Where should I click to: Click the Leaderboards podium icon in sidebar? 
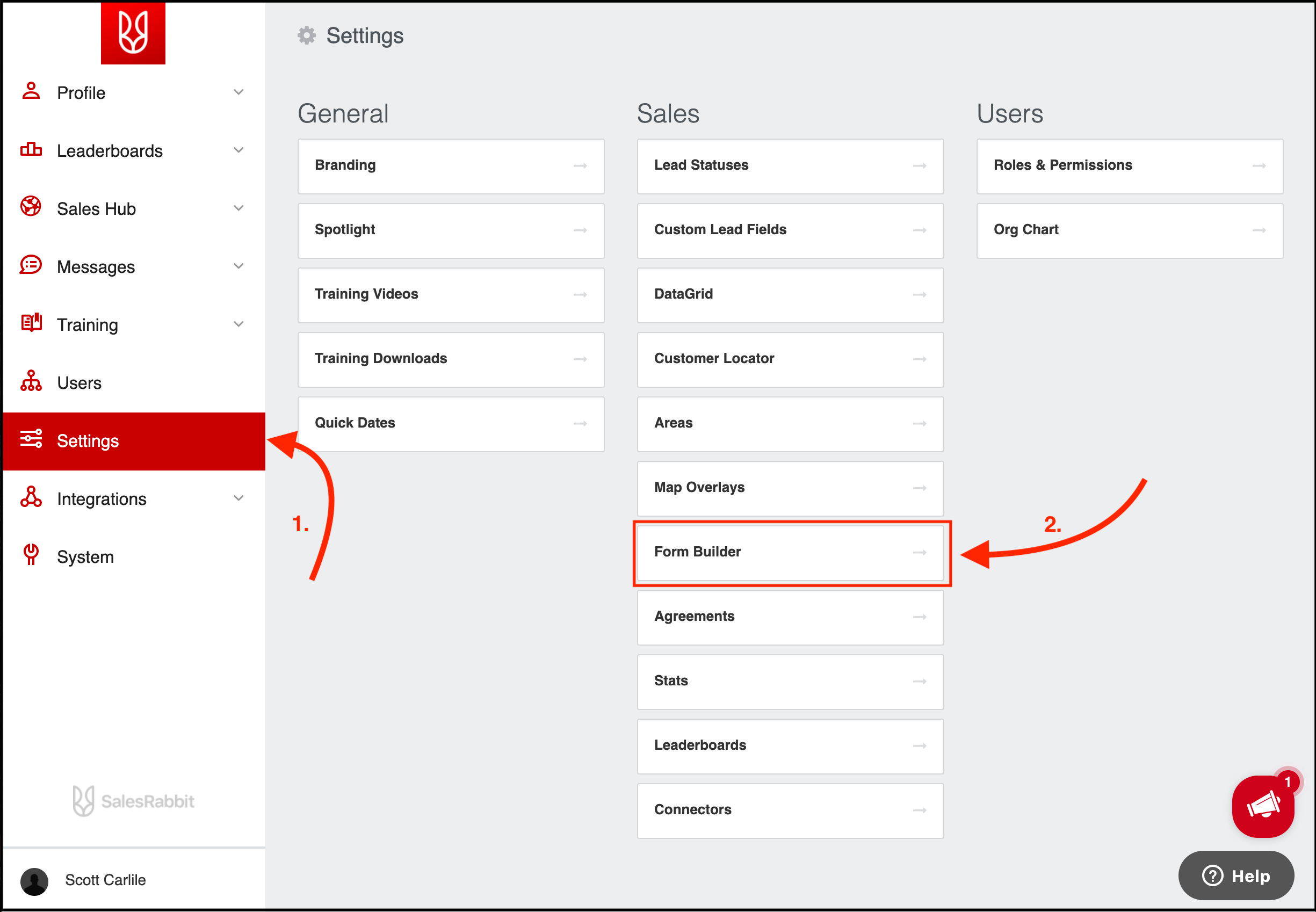31,150
